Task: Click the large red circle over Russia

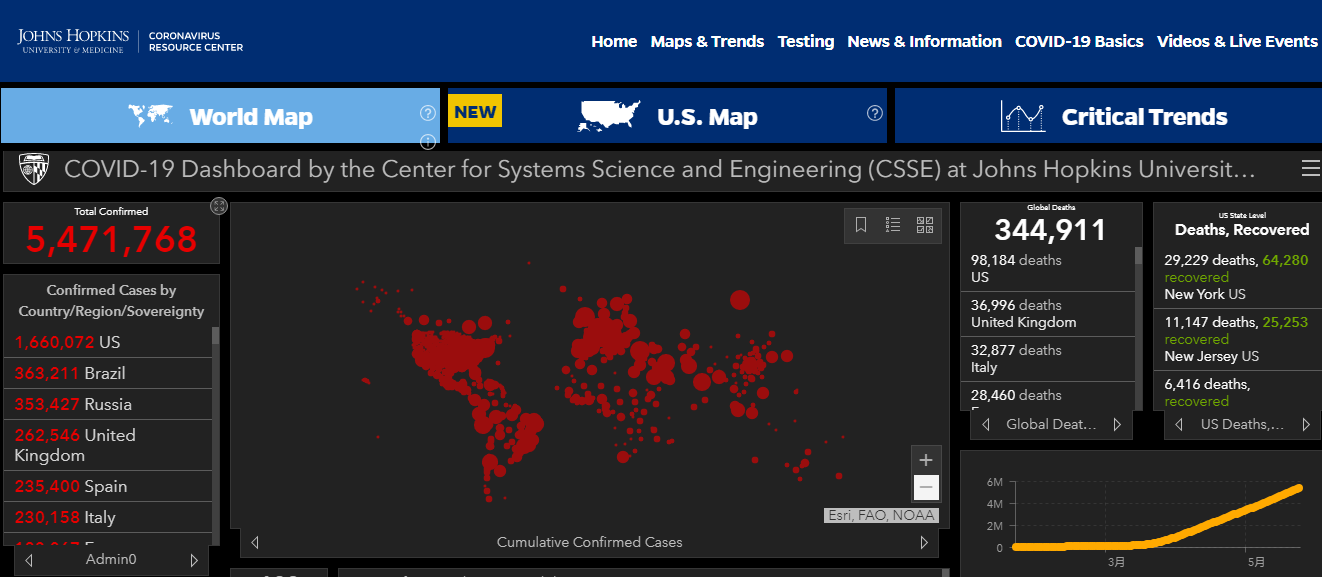Action: point(740,299)
